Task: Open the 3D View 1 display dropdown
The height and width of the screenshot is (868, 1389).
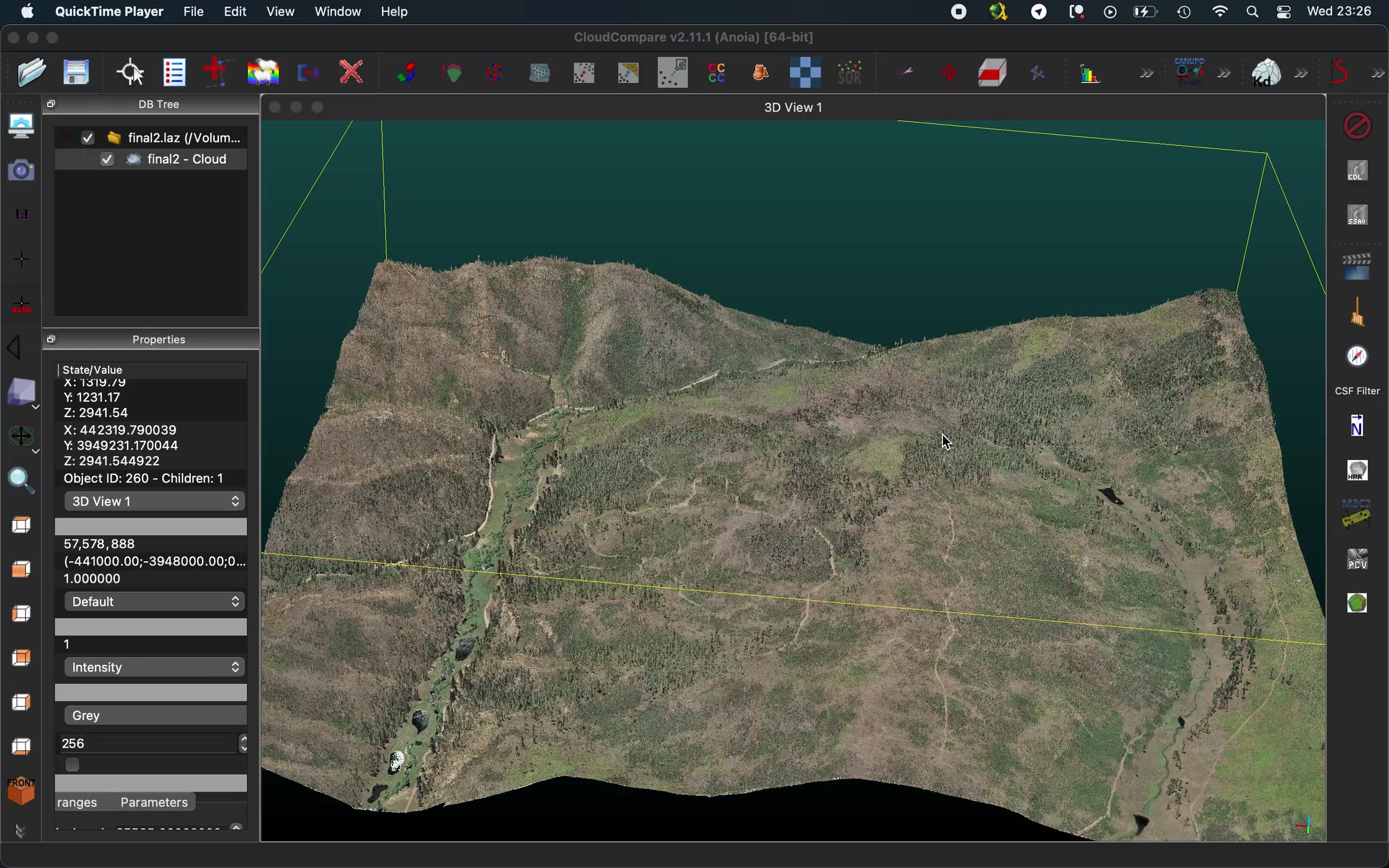Action: tap(154, 502)
